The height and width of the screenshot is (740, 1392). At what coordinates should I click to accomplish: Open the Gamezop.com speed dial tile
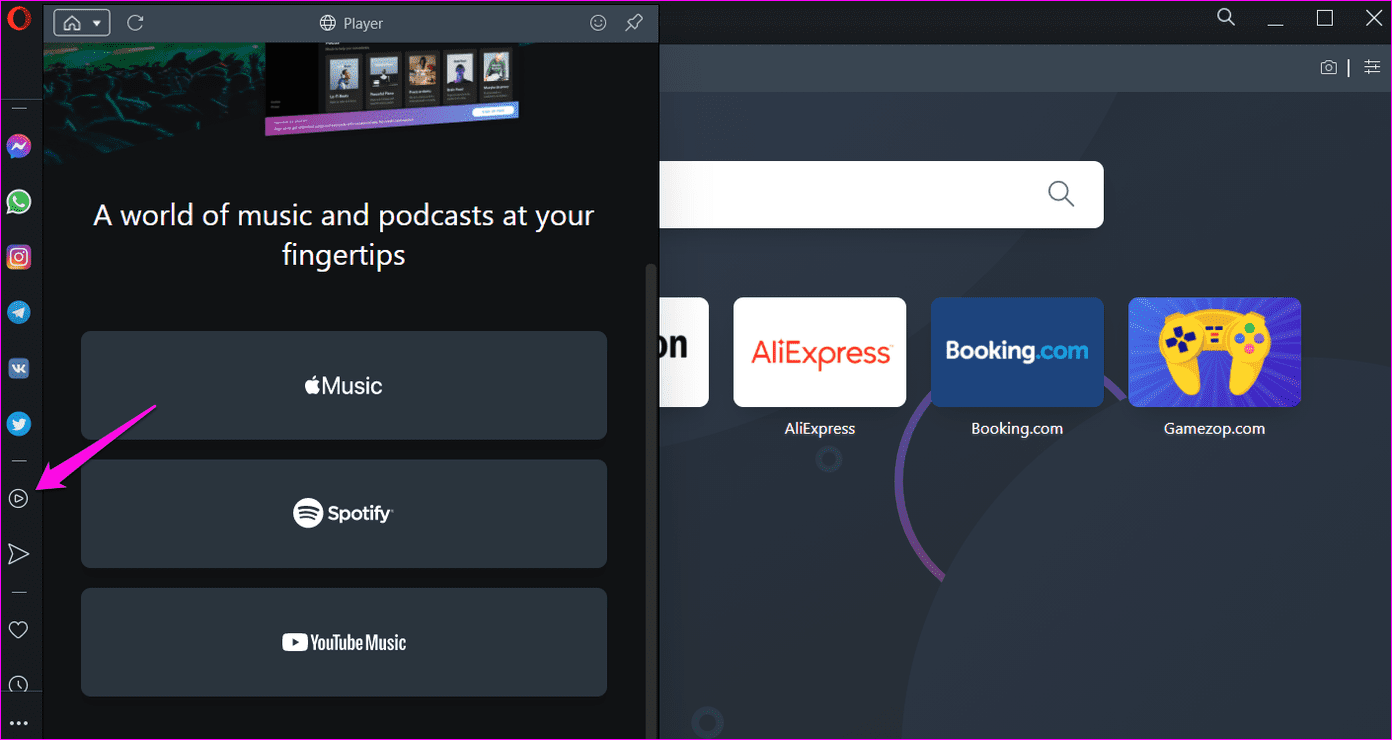click(x=1215, y=352)
